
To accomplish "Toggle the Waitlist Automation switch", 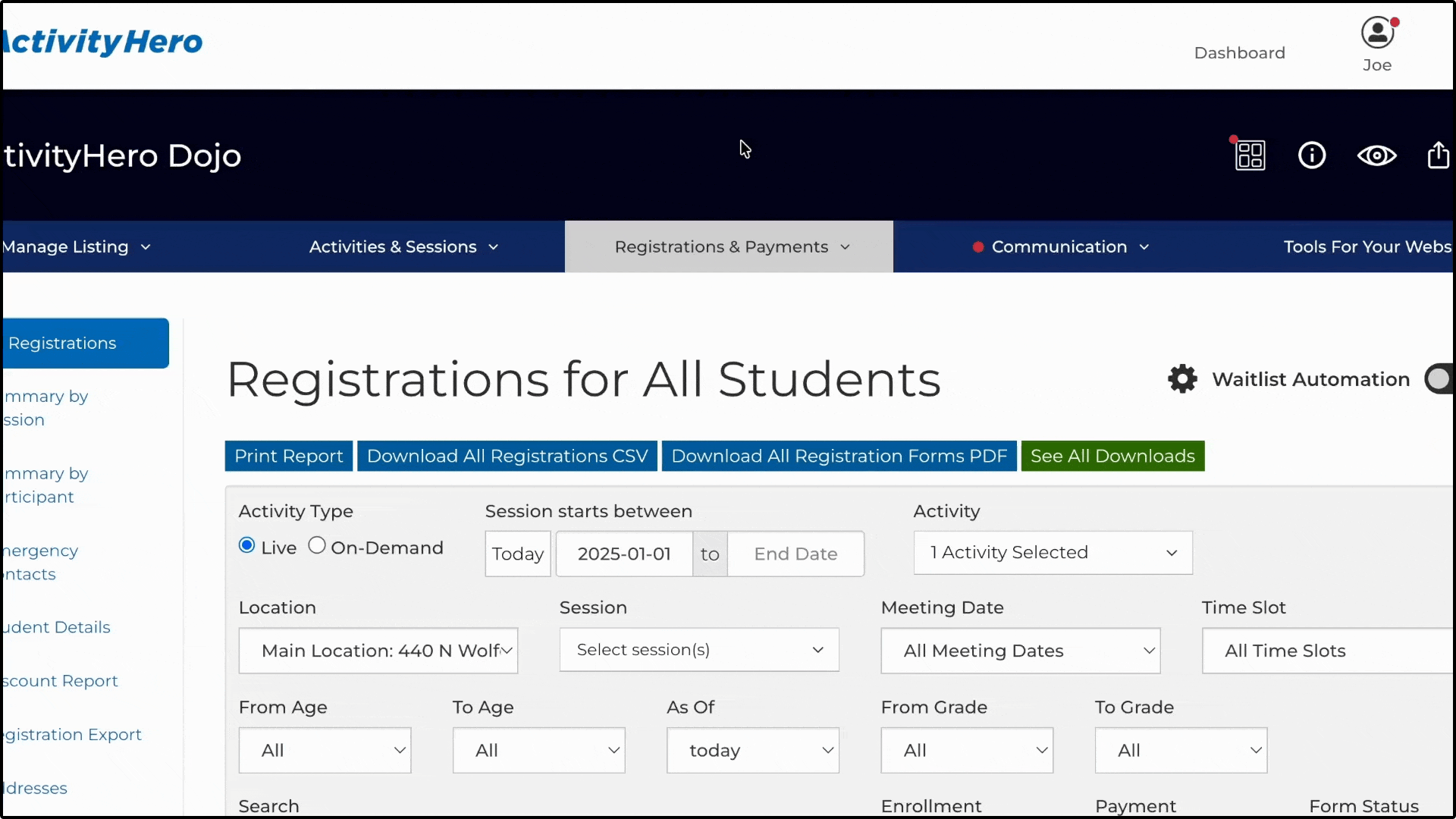I will tap(1439, 379).
